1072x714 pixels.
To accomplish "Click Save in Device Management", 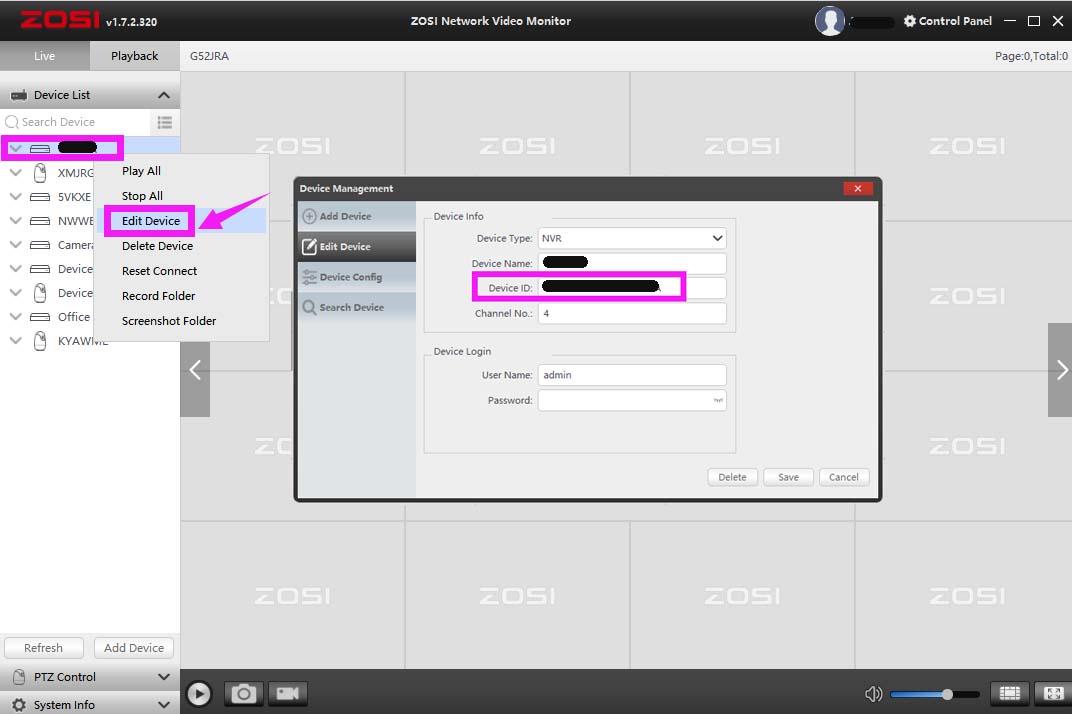I will (x=788, y=477).
